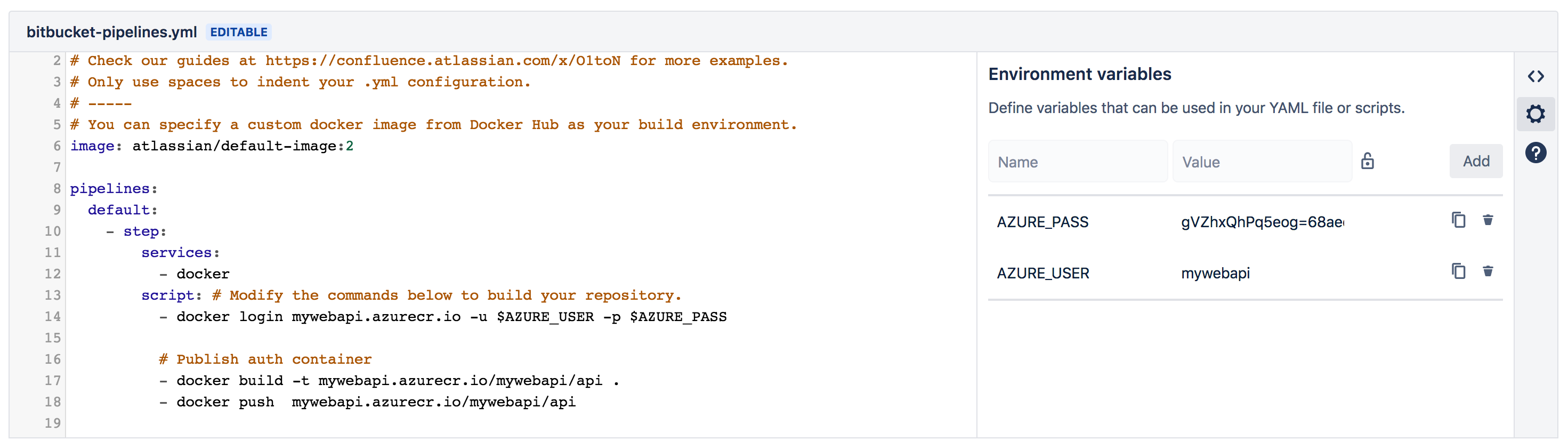Toggle the secured lock for new variable

pyautogui.click(x=1367, y=161)
